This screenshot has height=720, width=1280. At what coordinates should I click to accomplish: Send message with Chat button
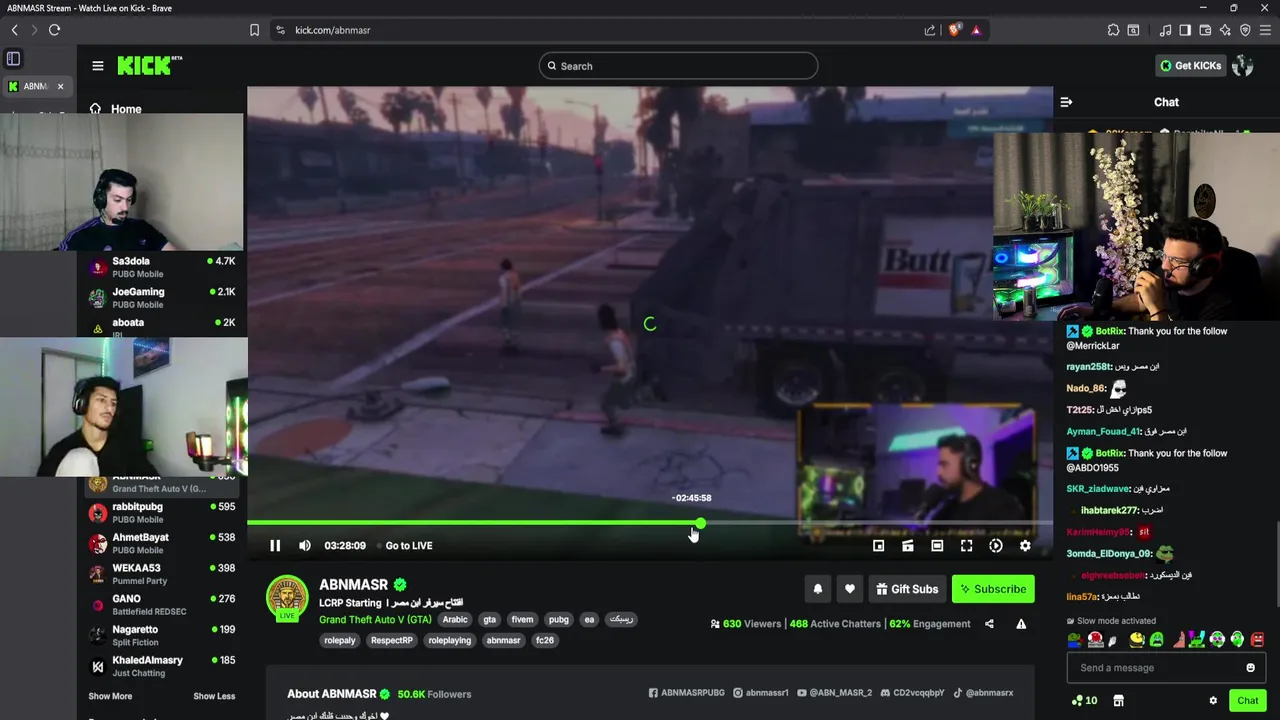(x=1247, y=701)
